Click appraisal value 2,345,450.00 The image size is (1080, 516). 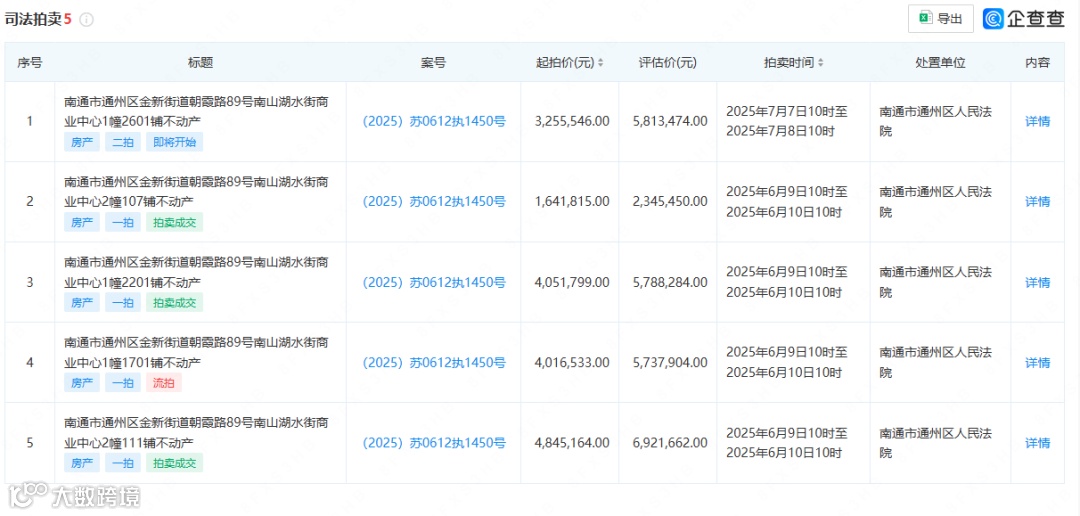coord(669,201)
